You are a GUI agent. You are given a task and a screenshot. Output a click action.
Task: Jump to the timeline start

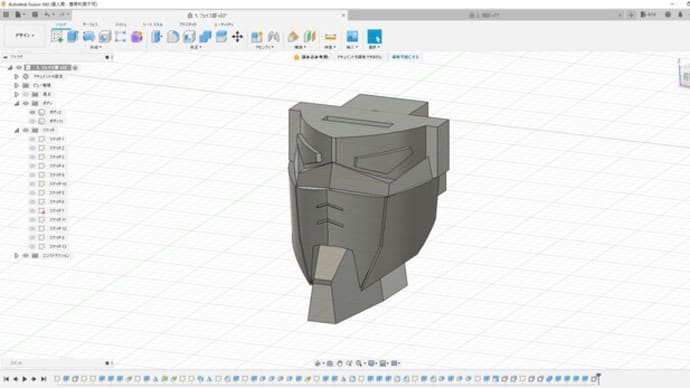tap(6, 379)
